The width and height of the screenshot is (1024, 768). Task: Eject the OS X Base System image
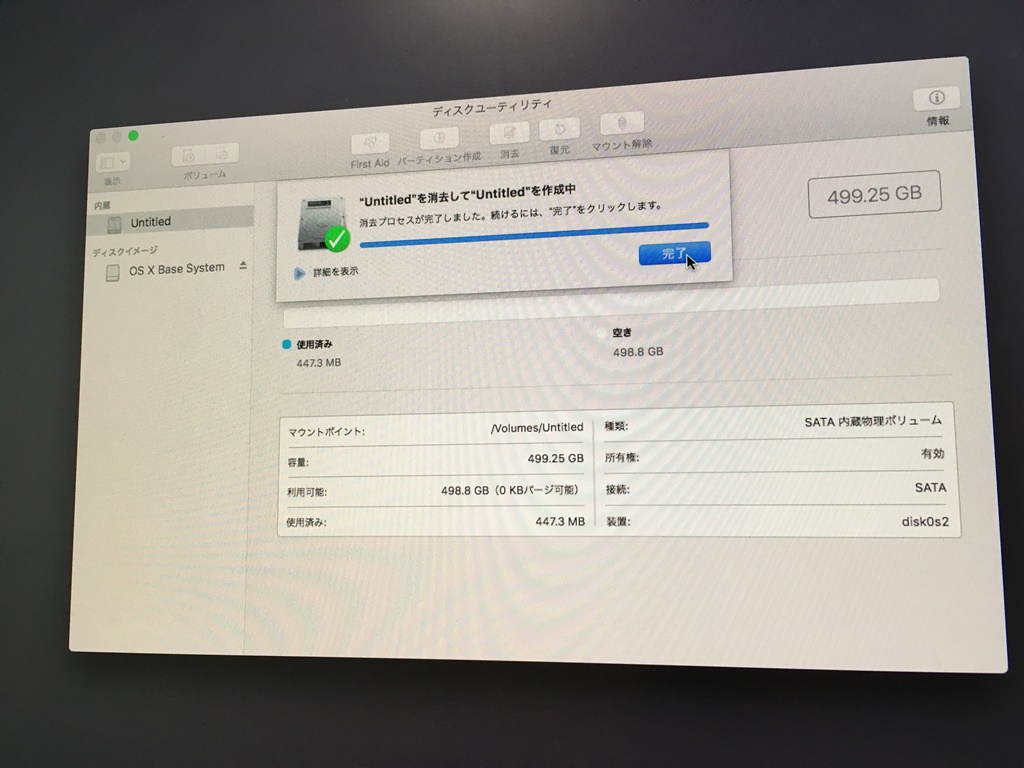[x=243, y=265]
